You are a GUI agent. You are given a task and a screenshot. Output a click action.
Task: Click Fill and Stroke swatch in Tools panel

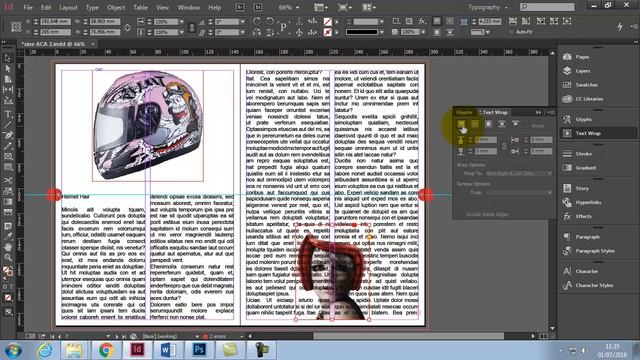click(8, 271)
